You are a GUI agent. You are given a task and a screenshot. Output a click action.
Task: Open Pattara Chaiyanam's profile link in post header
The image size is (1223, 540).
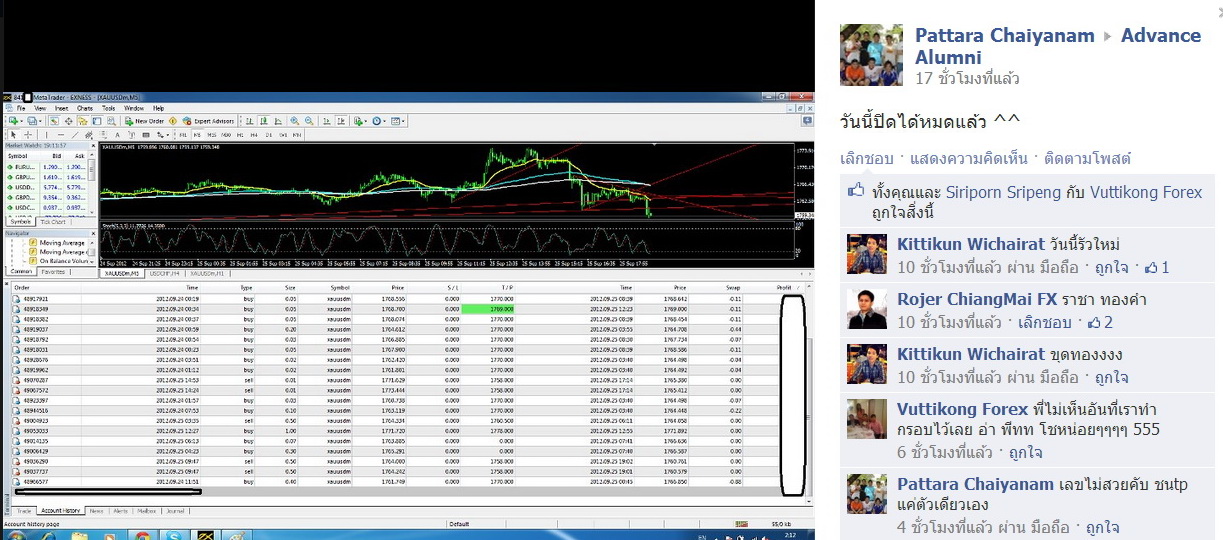[x=1005, y=36]
